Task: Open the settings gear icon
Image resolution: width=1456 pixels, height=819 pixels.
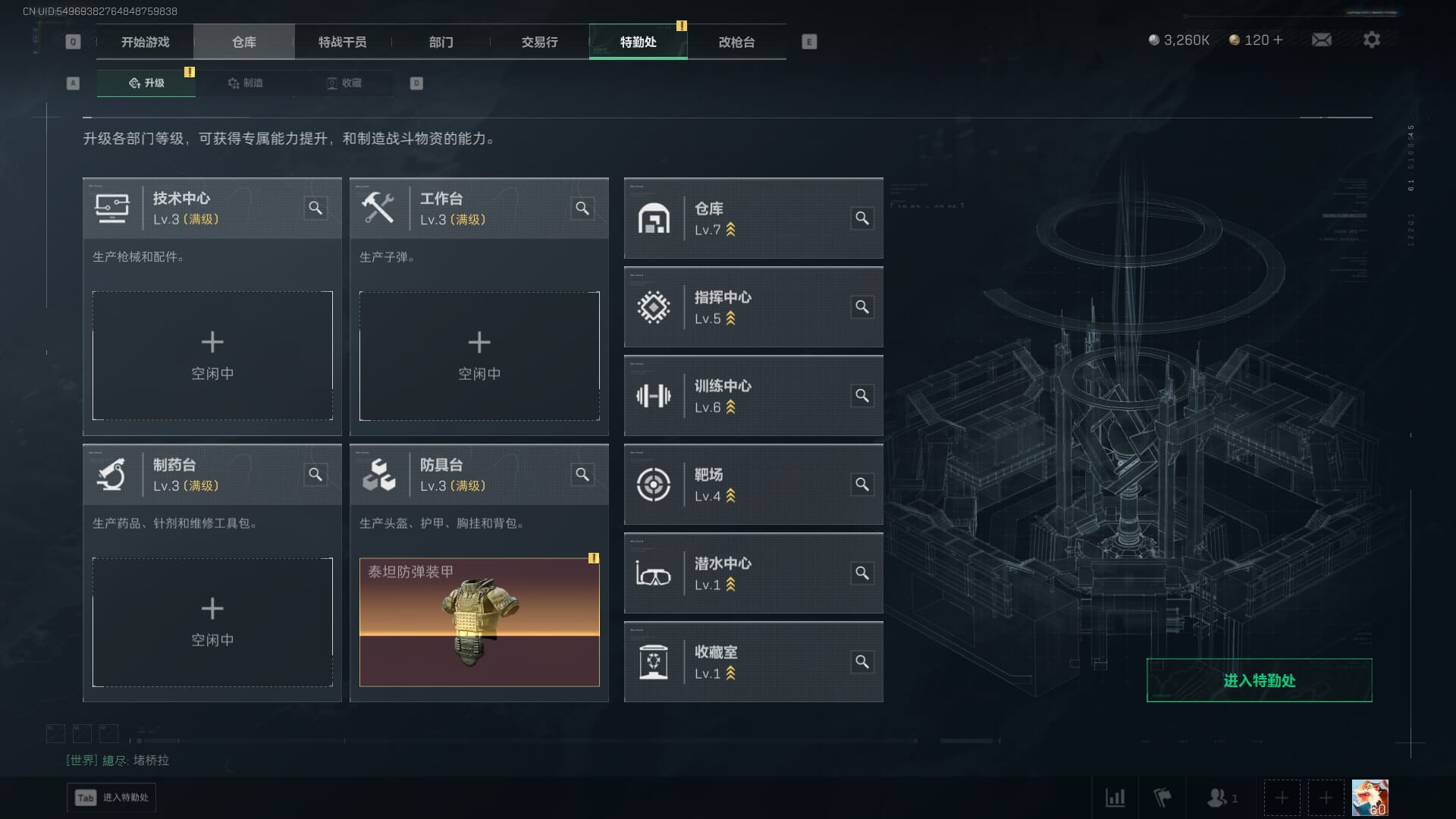Action: (x=1371, y=39)
